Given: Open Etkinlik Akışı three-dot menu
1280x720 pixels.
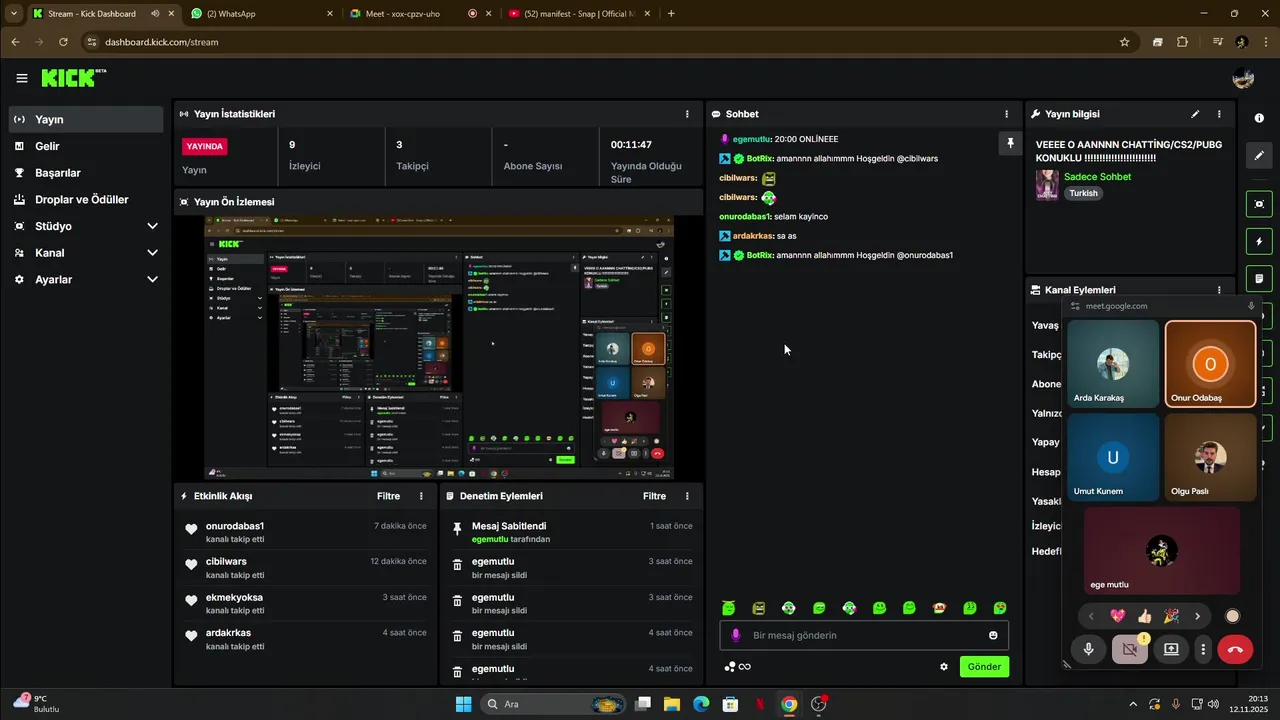Looking at the screenshot, I should point(421,496).
